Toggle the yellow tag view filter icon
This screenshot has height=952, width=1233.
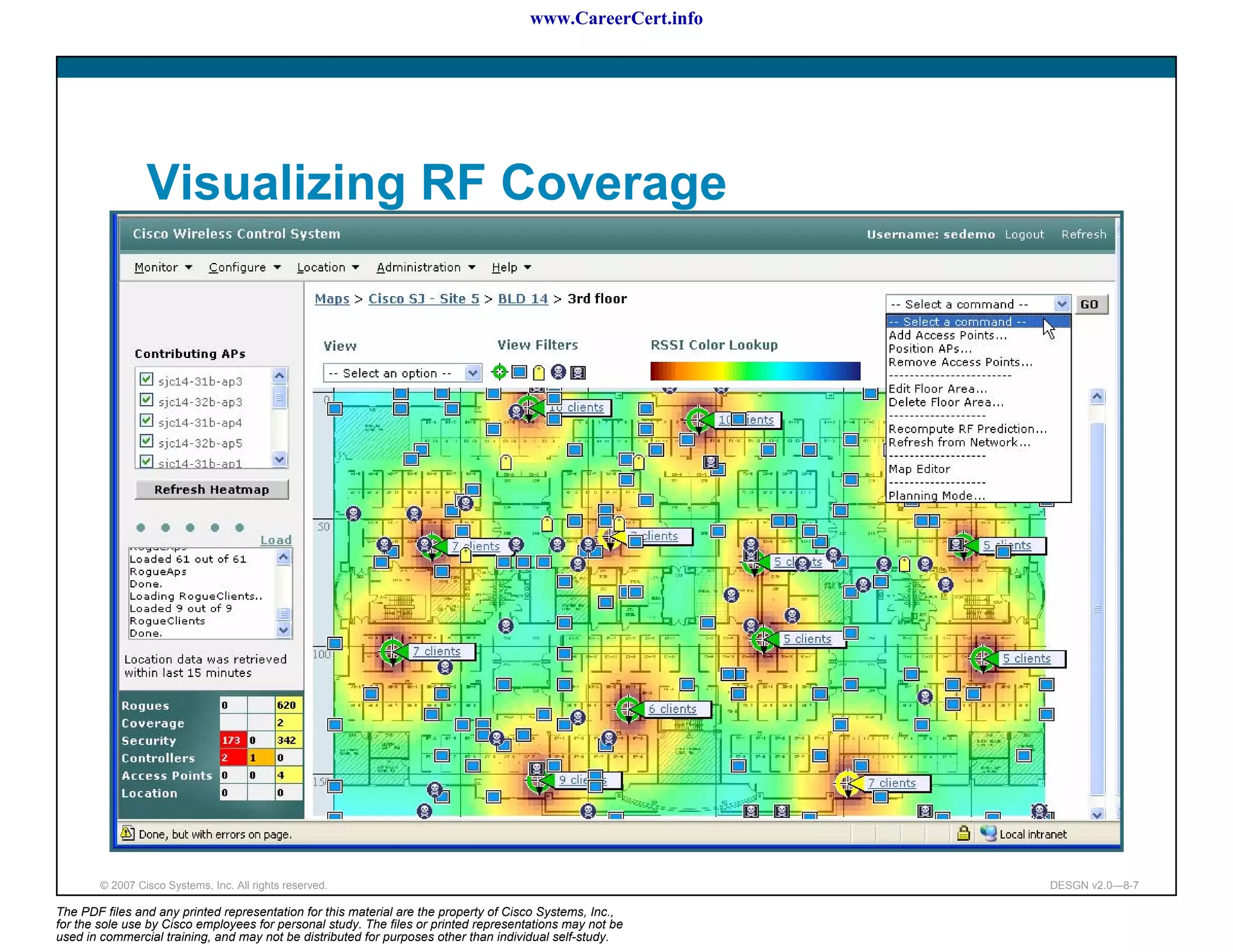[x=539, y=373]
